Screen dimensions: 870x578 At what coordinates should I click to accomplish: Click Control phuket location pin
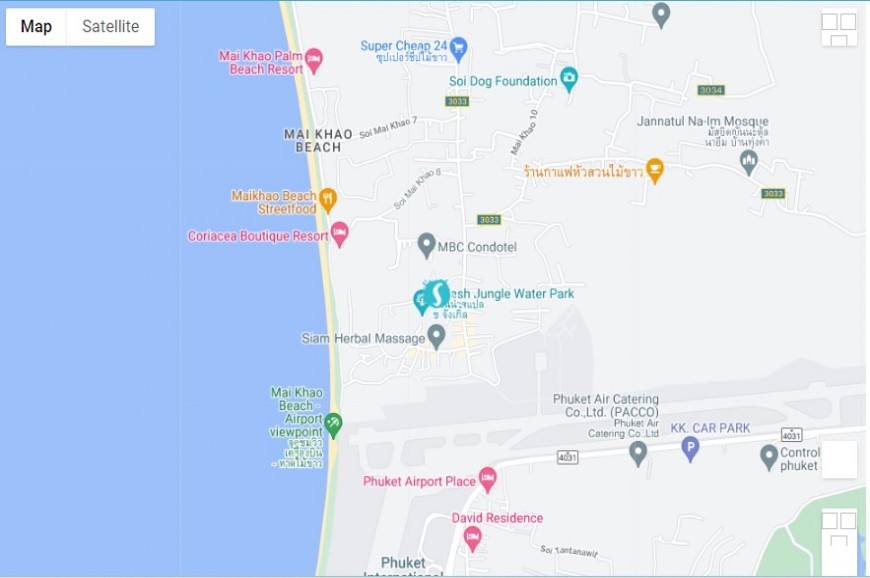[768, 458]
